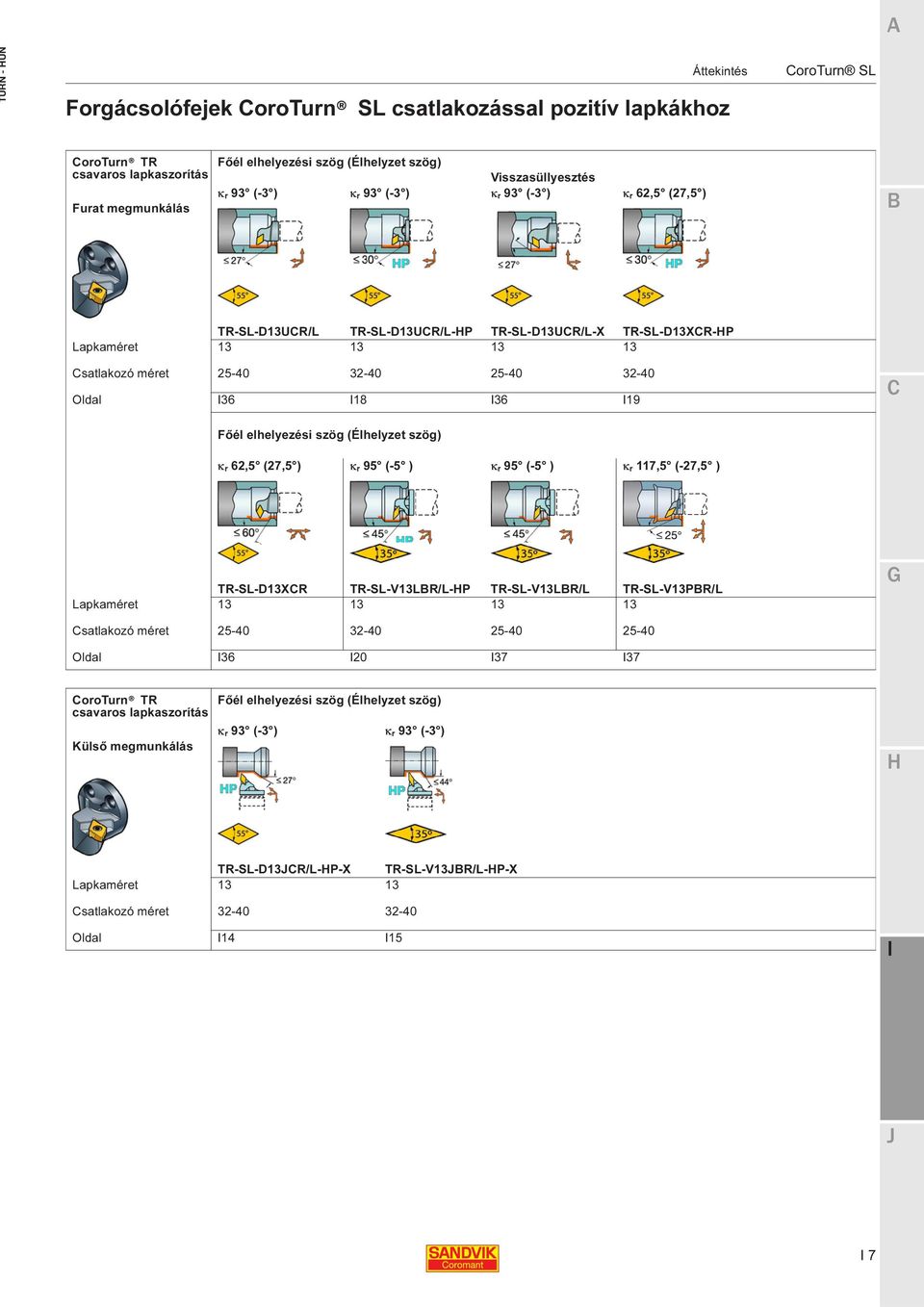Click the page number I 7
The image size is (924, 1307).
[868, 1255]
